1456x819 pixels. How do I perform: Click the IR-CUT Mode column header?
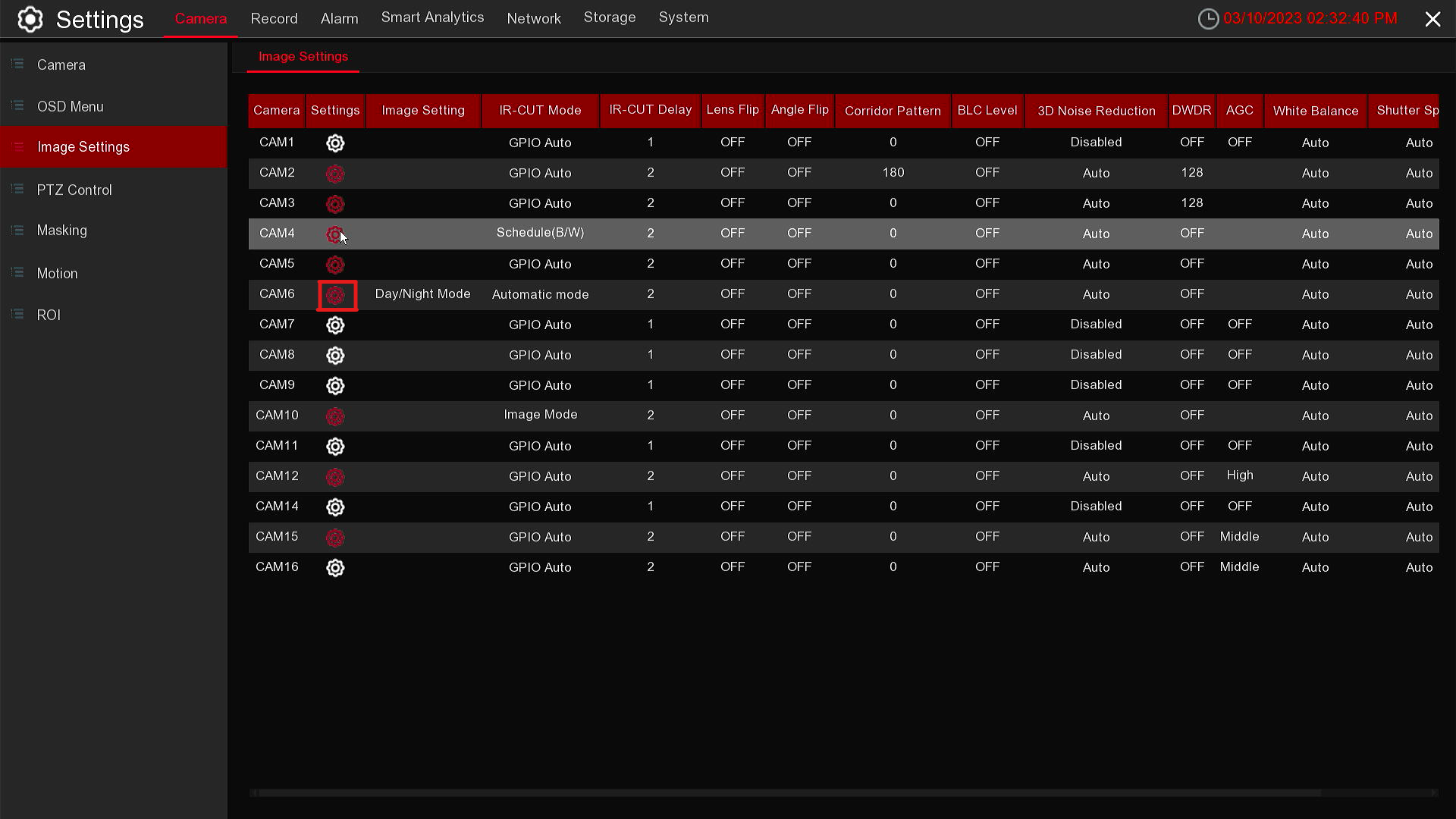click(x=540, y=111)
